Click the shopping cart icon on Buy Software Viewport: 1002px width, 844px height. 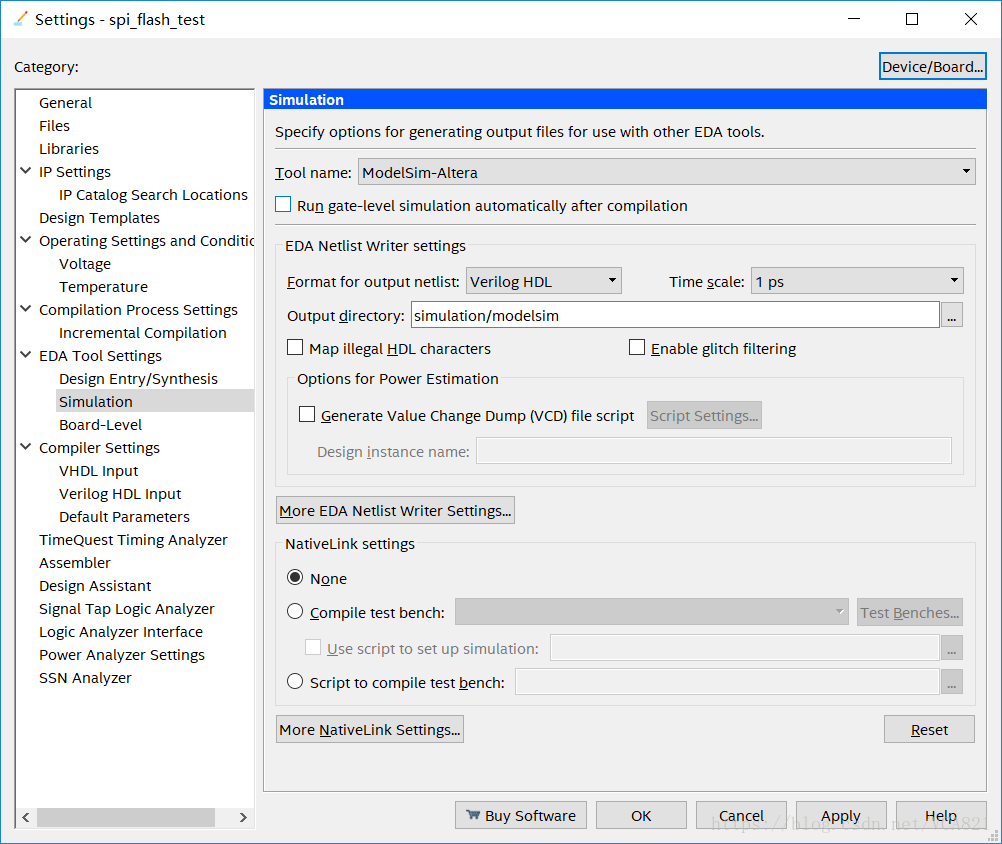(473, 815)
